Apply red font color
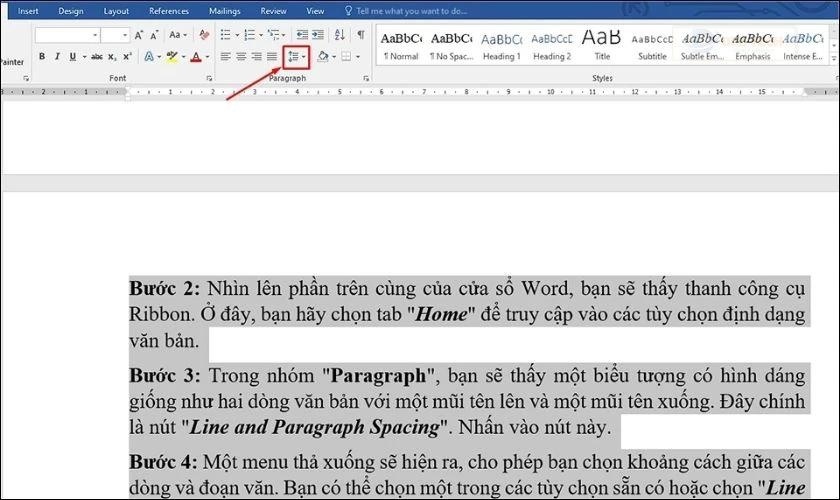This screenshot has width=840, height=500. point(196,56)
